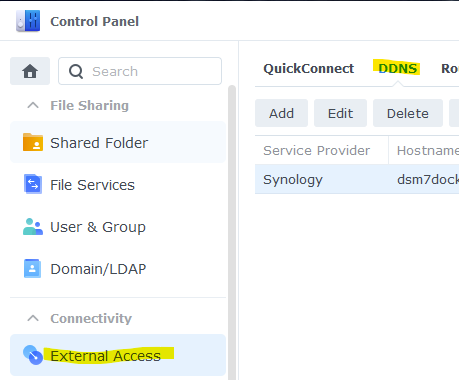Select the Synology provider row
Screen dimensions: 459x380
click(357, 179)
